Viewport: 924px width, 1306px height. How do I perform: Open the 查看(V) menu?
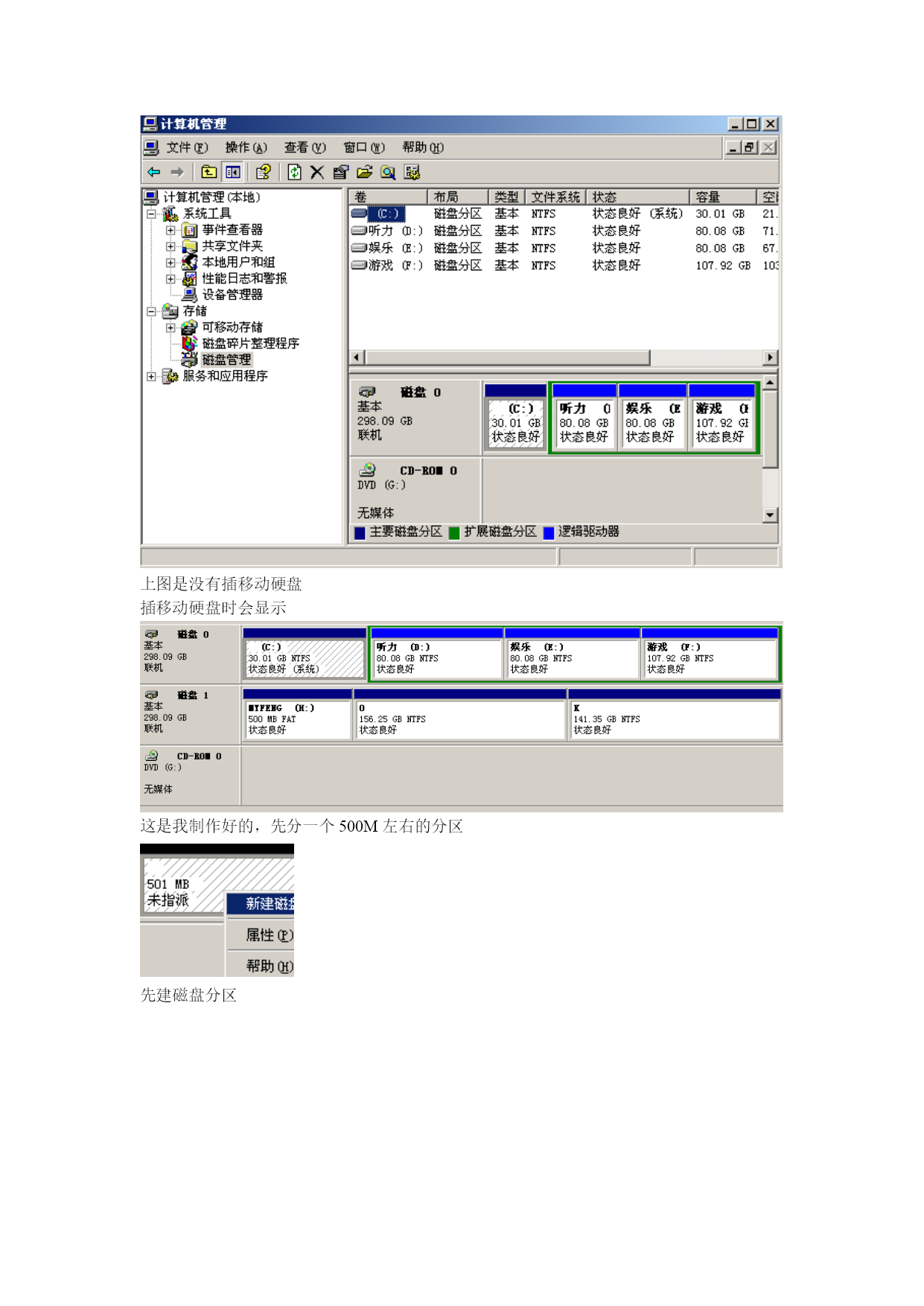pos(305,147)
